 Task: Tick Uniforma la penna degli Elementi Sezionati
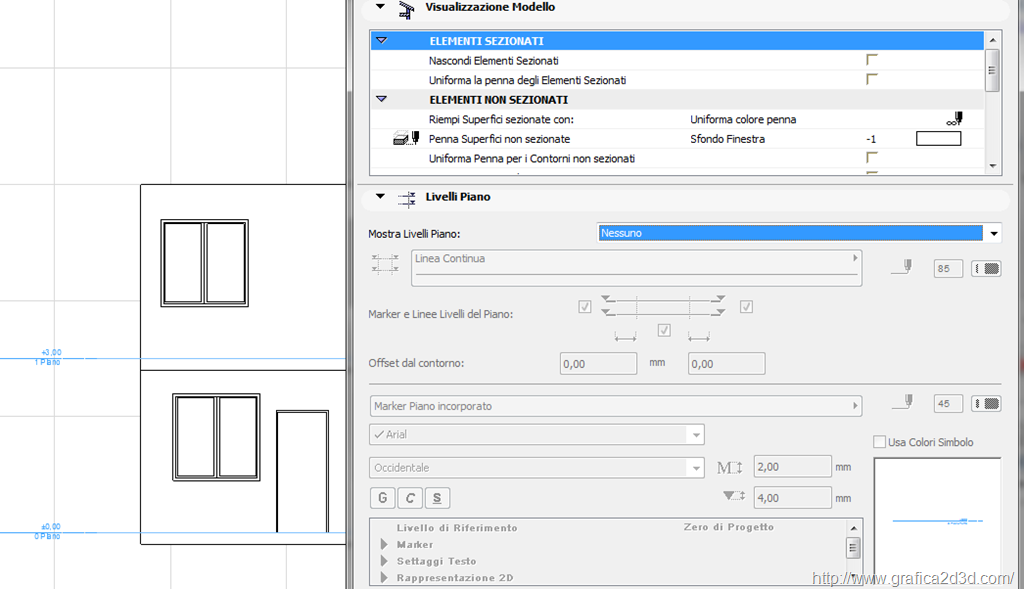(x=872, y=80)
